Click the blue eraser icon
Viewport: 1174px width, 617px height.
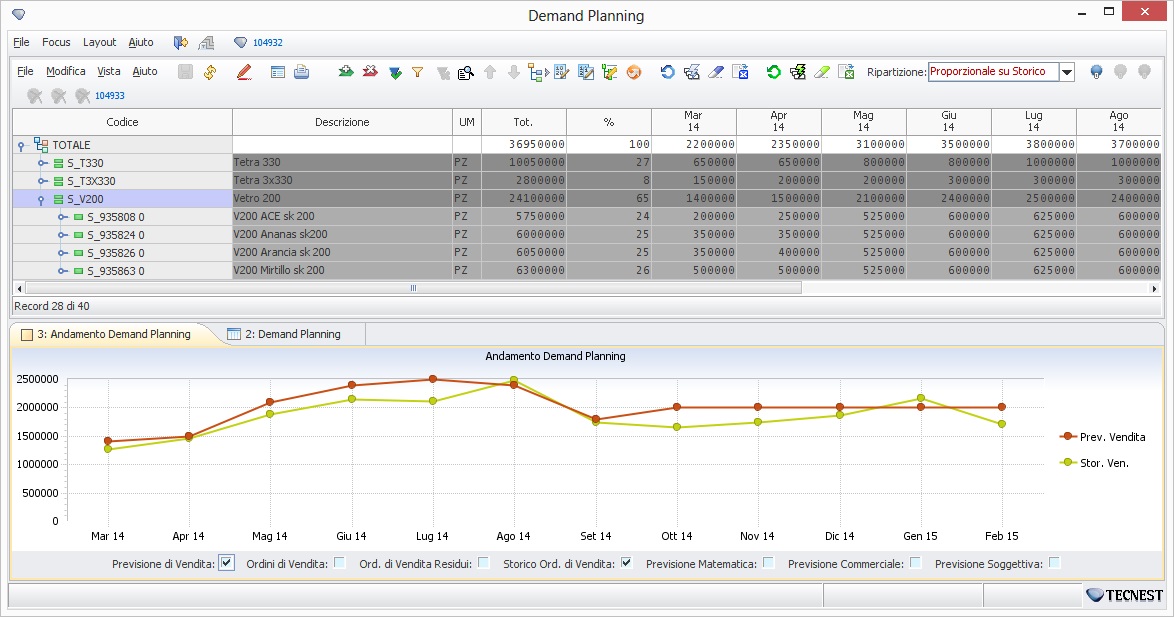click(x=716, y=72)
